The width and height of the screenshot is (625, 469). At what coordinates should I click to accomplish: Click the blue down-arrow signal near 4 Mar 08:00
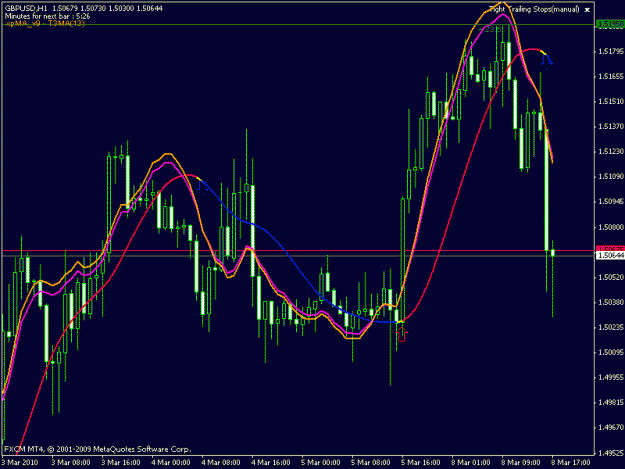(202, 187)
